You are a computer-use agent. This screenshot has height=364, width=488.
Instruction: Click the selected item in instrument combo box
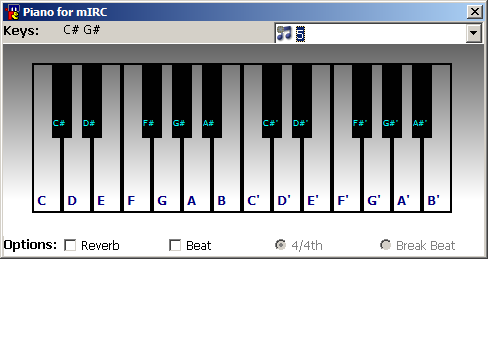pos(300,34)
